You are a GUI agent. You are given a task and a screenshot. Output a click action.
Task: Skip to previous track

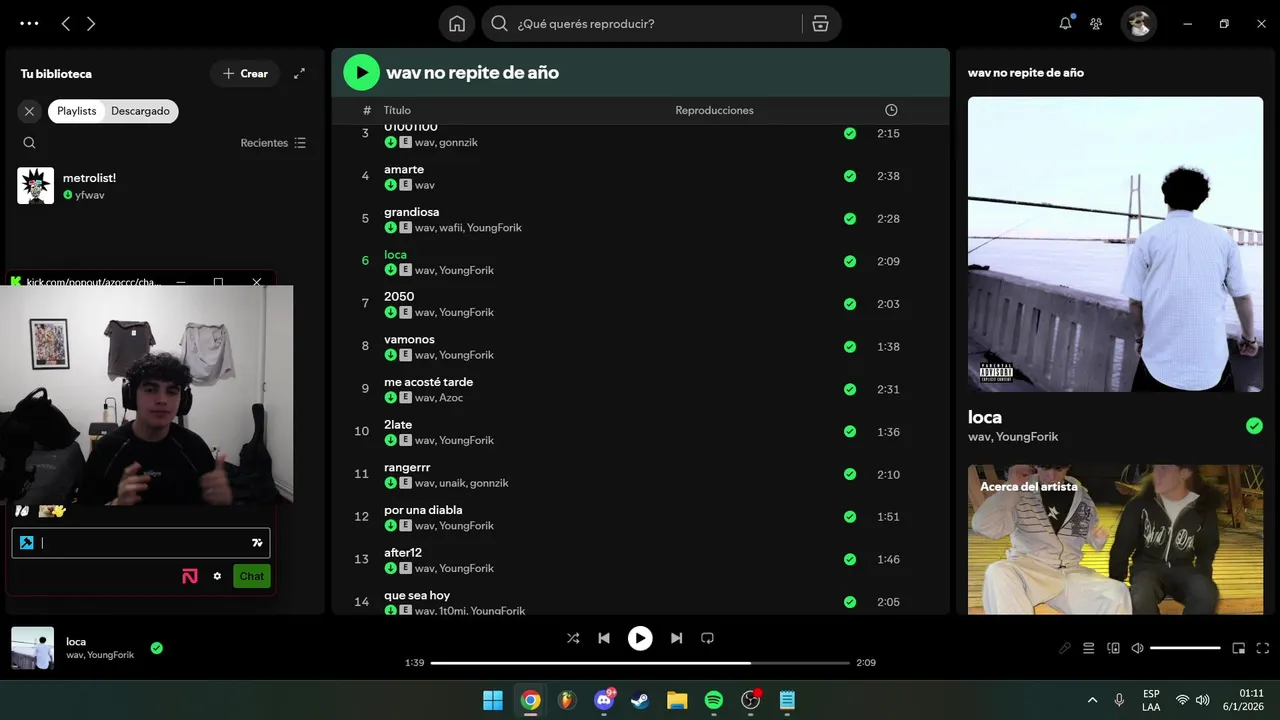(604, 638)
